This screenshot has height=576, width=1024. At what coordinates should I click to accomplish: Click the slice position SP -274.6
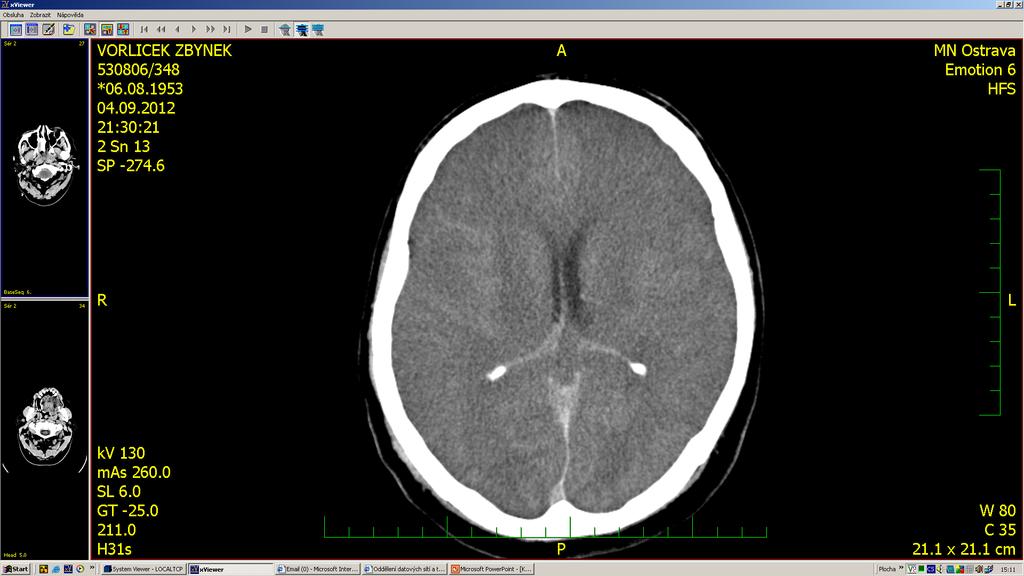click(131, 165)
